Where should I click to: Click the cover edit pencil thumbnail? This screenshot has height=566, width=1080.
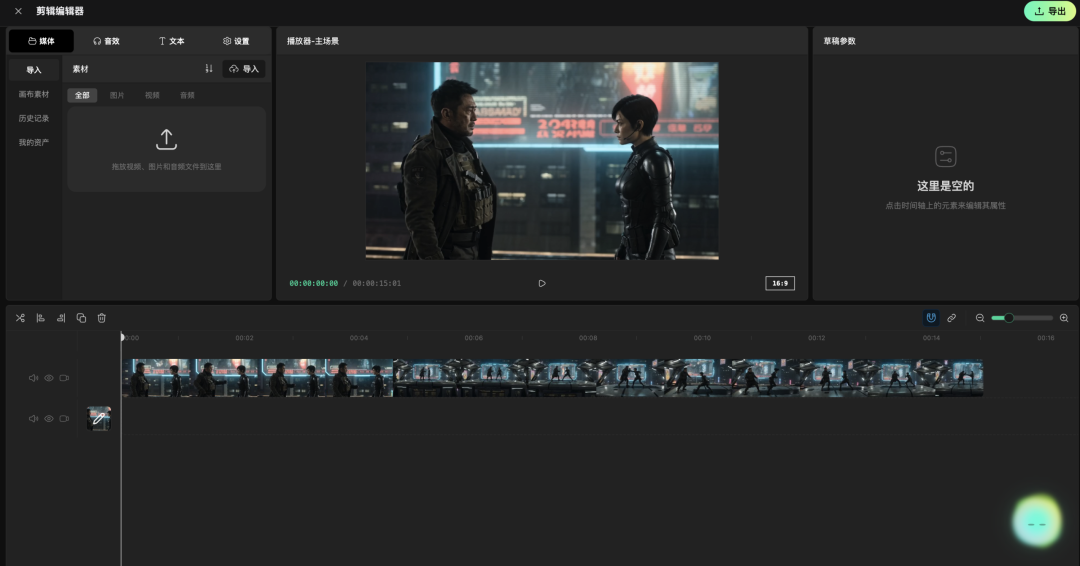tap(98, 419)
